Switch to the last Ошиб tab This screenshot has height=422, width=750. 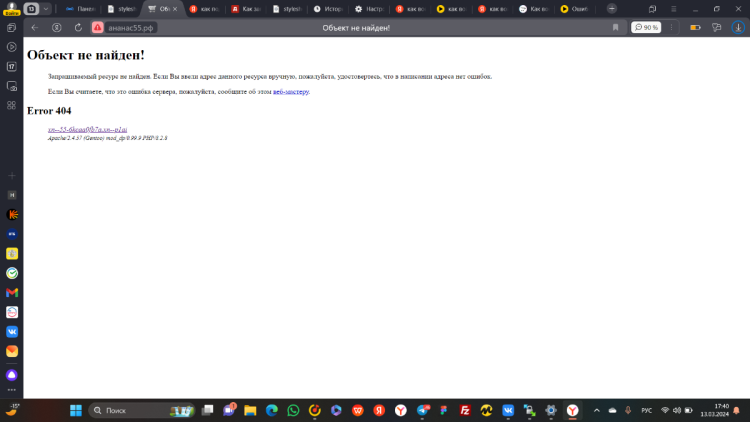point(575,9)
